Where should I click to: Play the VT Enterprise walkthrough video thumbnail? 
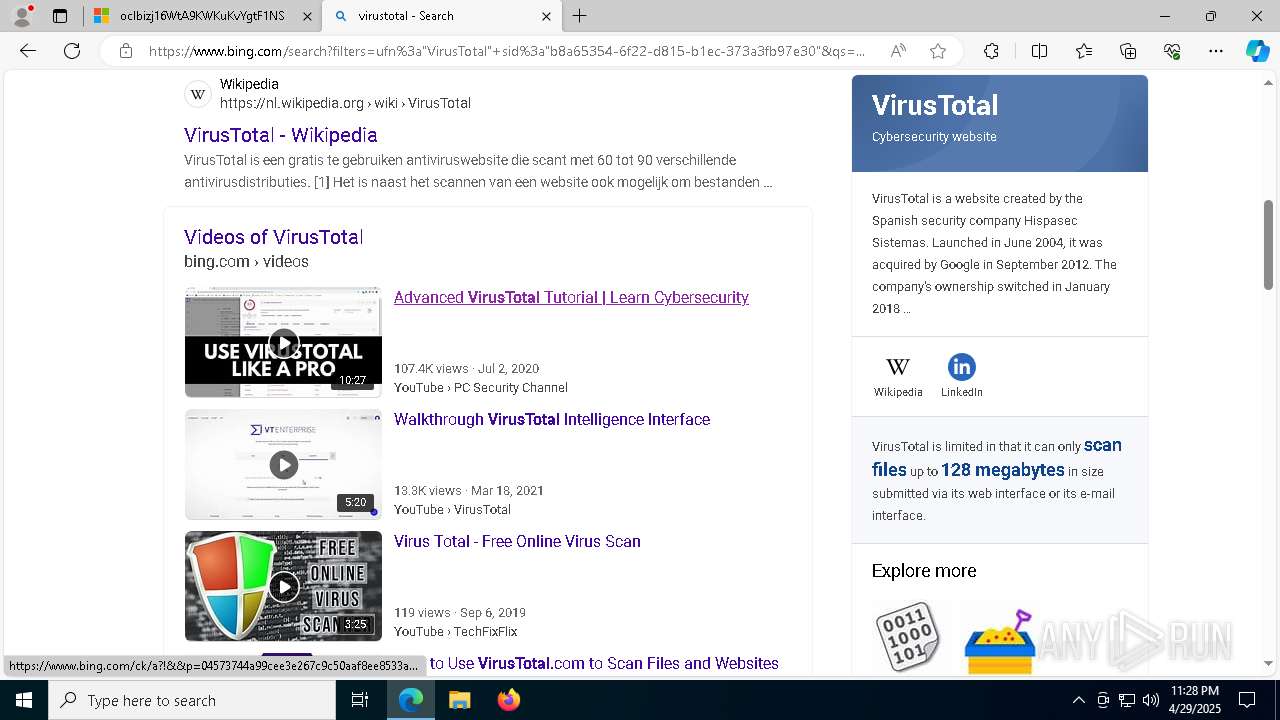click(283, 464)
